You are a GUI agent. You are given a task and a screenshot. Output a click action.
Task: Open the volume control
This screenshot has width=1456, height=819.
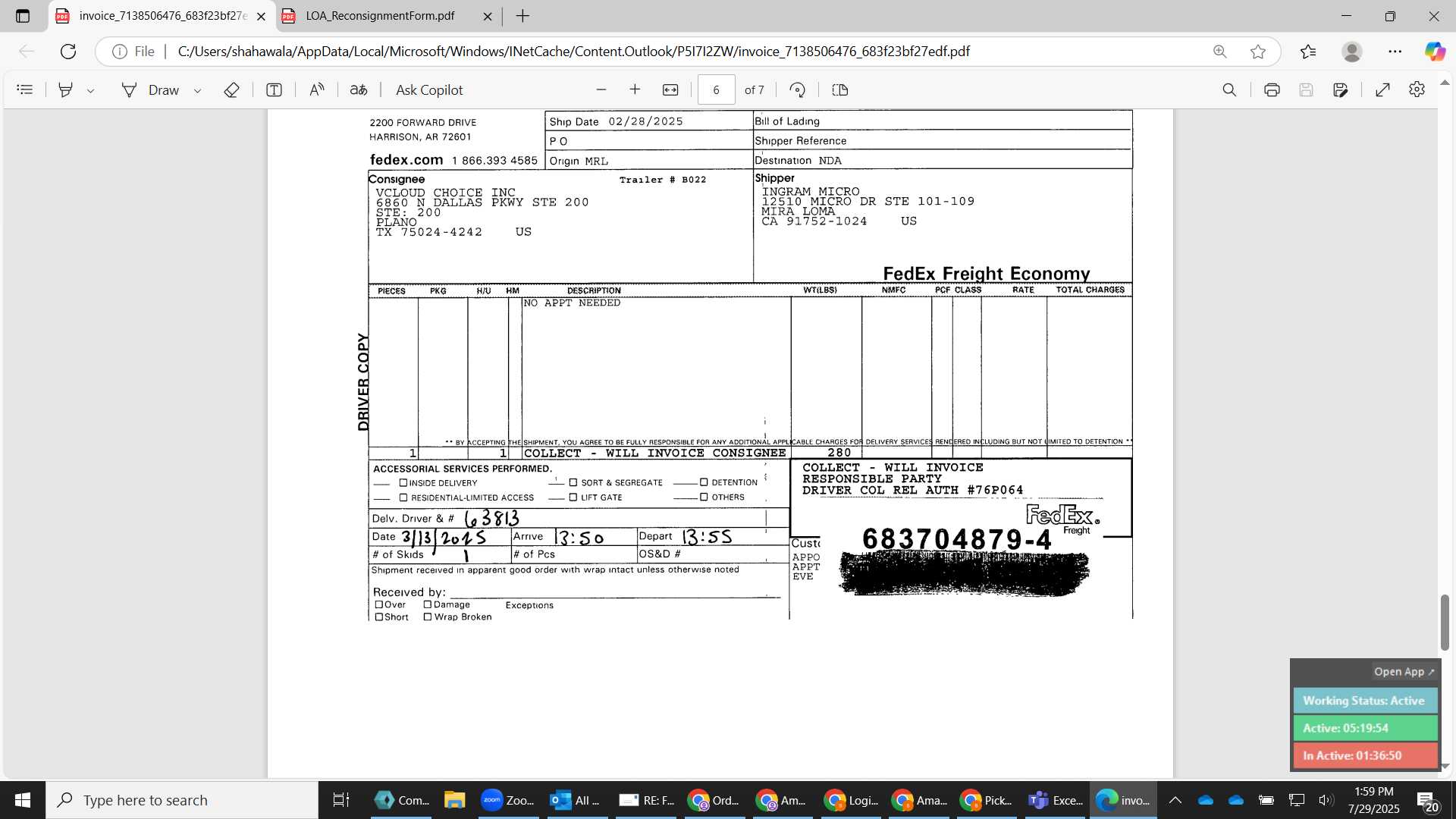click(x=1326, y=800)
